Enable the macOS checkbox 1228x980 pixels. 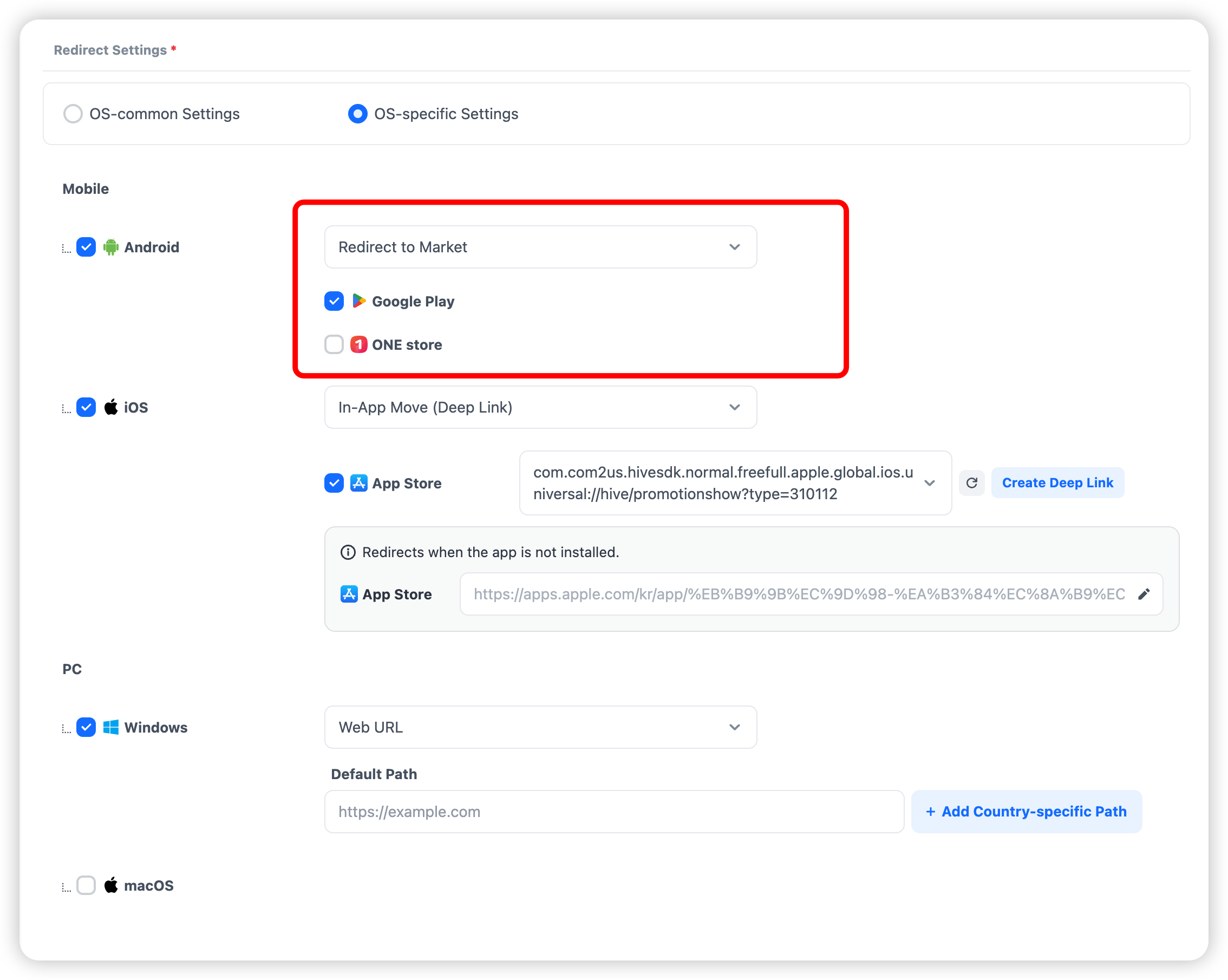pos(86,885)
